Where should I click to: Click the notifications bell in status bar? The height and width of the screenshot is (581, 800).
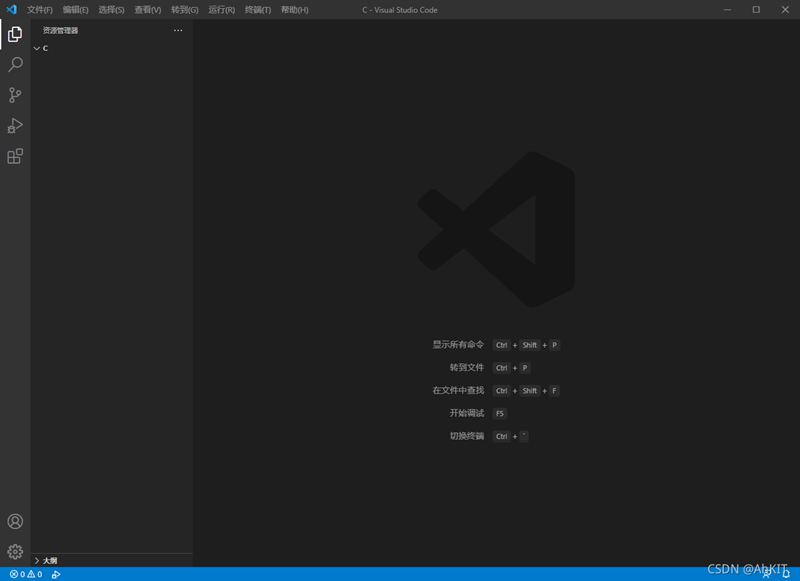(x=785, y=575)
